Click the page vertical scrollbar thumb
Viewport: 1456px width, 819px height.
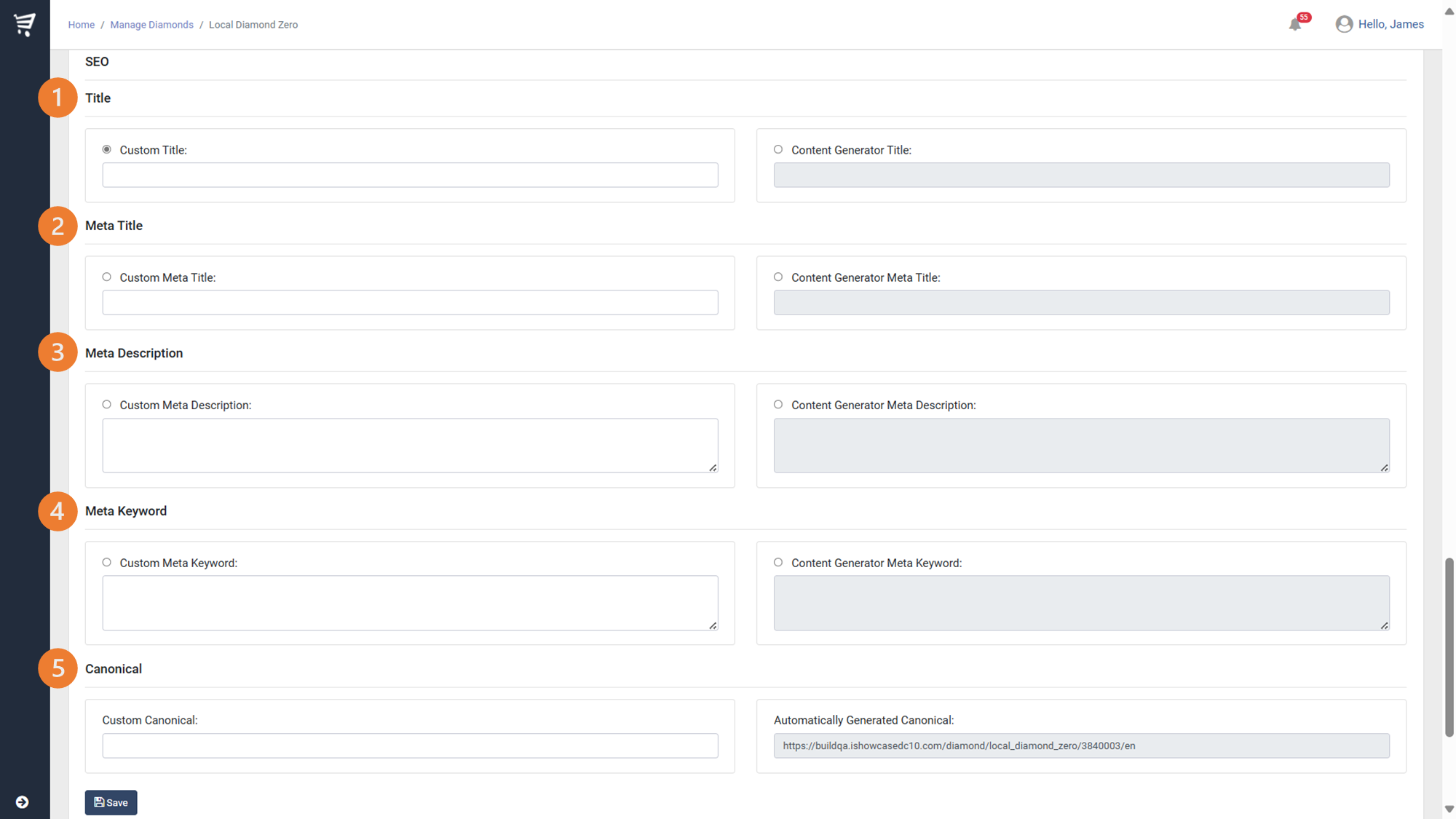[x=1449, y=648]
